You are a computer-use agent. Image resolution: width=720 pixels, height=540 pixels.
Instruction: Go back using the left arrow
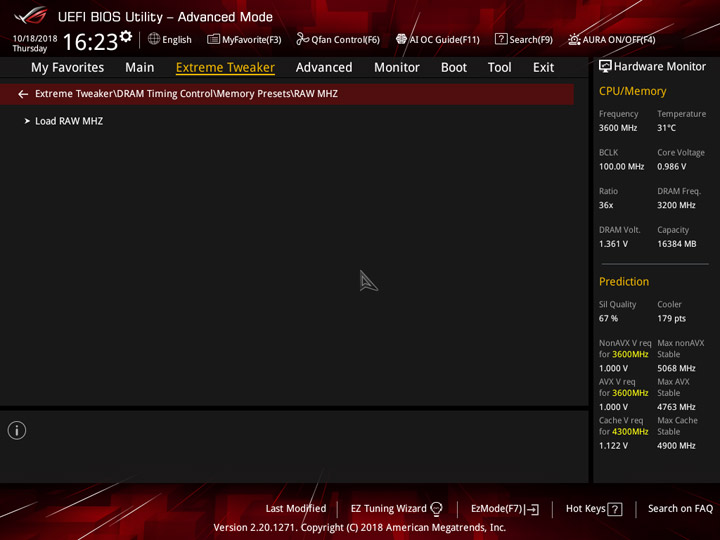[x=23, y=94]
